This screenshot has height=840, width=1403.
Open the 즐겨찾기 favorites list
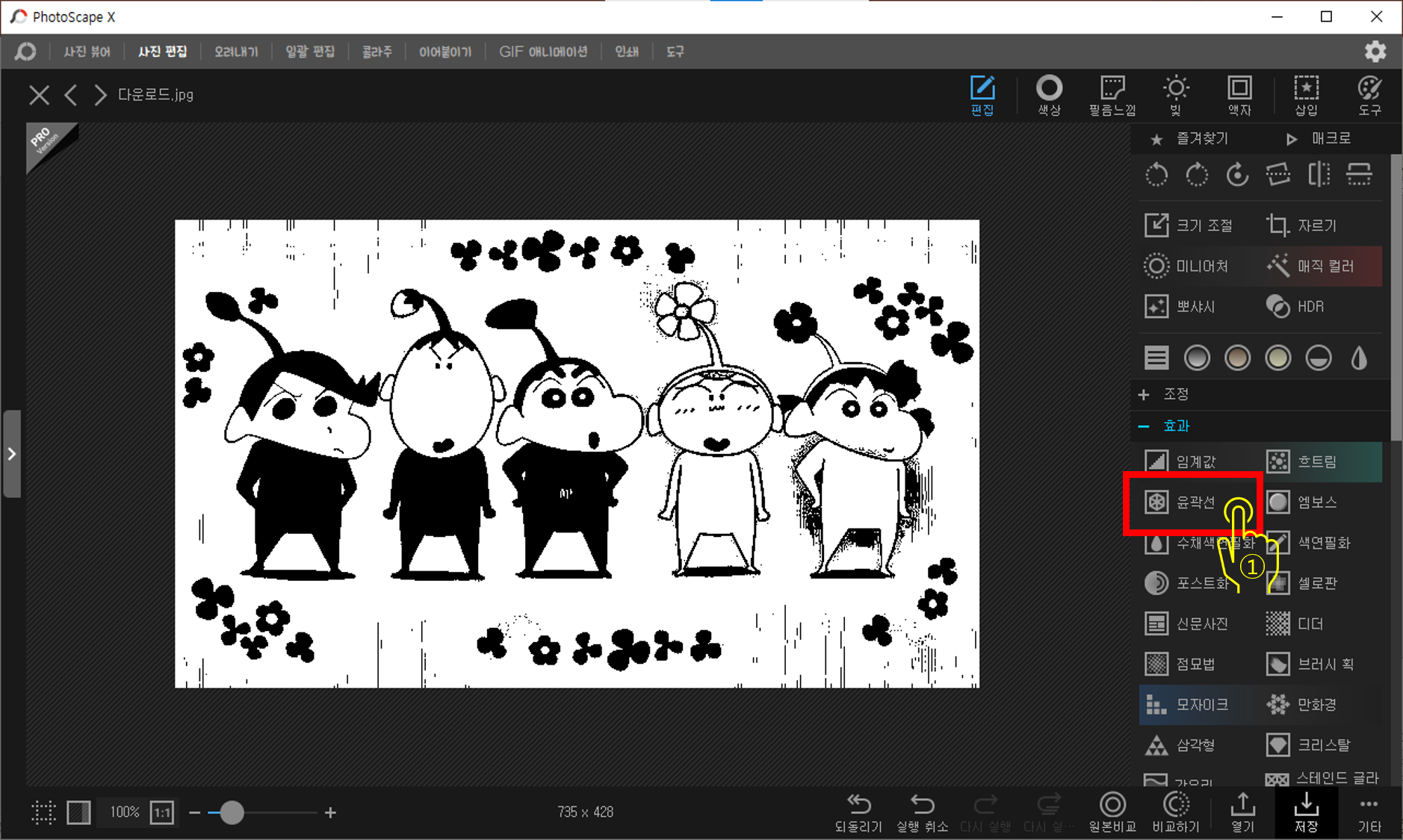[x=1189, y=138]
